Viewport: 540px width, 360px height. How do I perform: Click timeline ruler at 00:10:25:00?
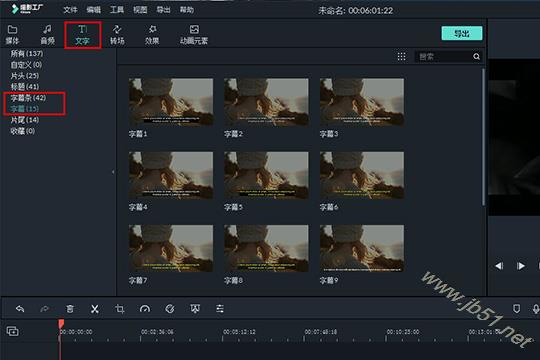[403, 332]
